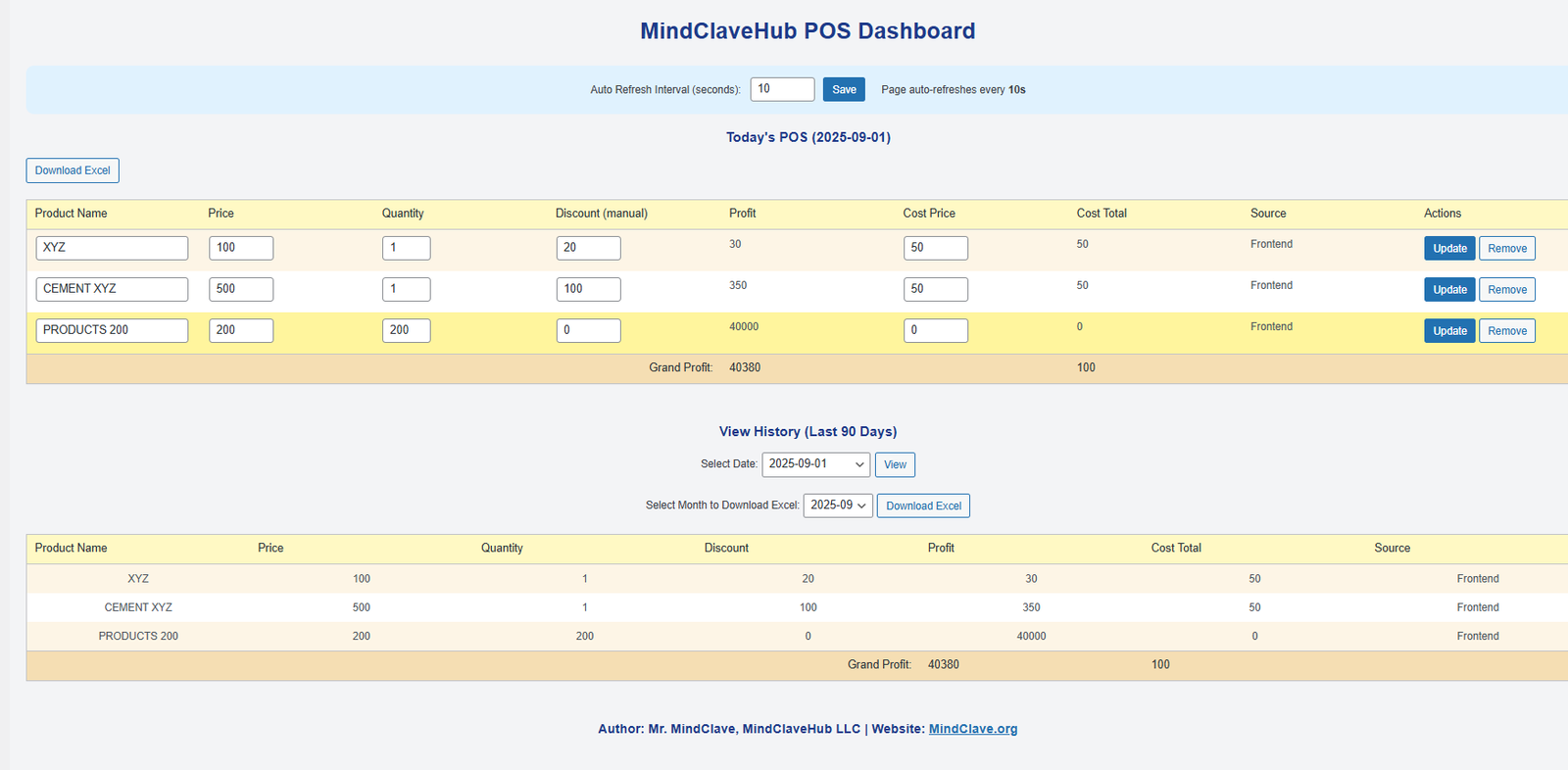Click the PRODUCTS 200 product name field
This screenshot has height=770, width=1568.
click(112, 330)
